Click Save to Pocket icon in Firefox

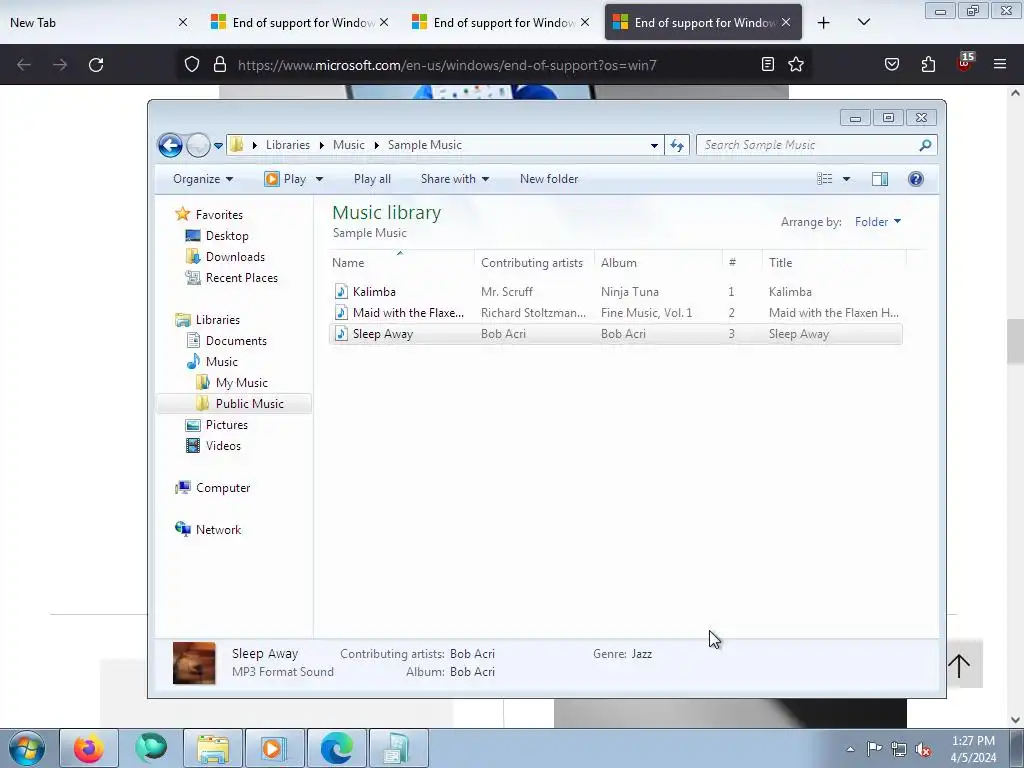click(891, 64)
